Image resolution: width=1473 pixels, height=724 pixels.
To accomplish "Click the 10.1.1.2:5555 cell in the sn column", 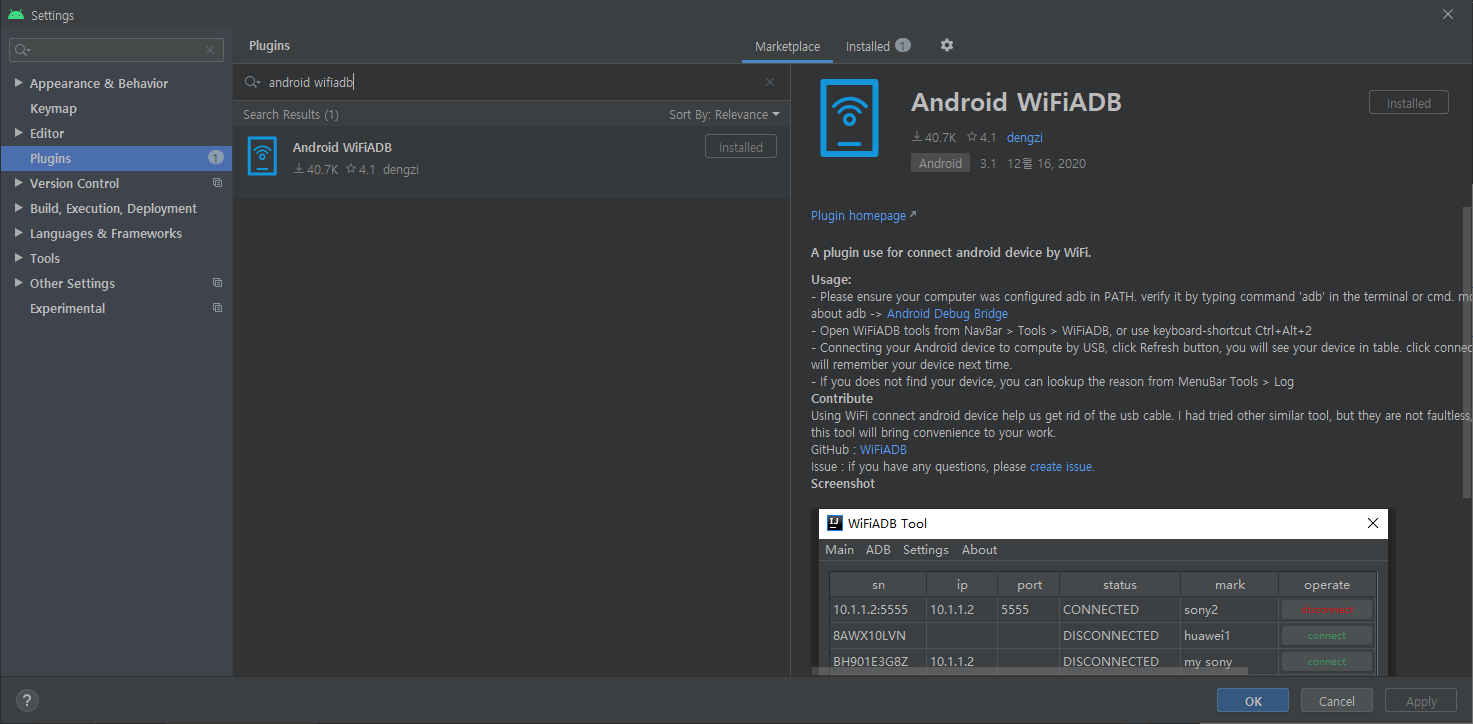I will click(878, 609).
